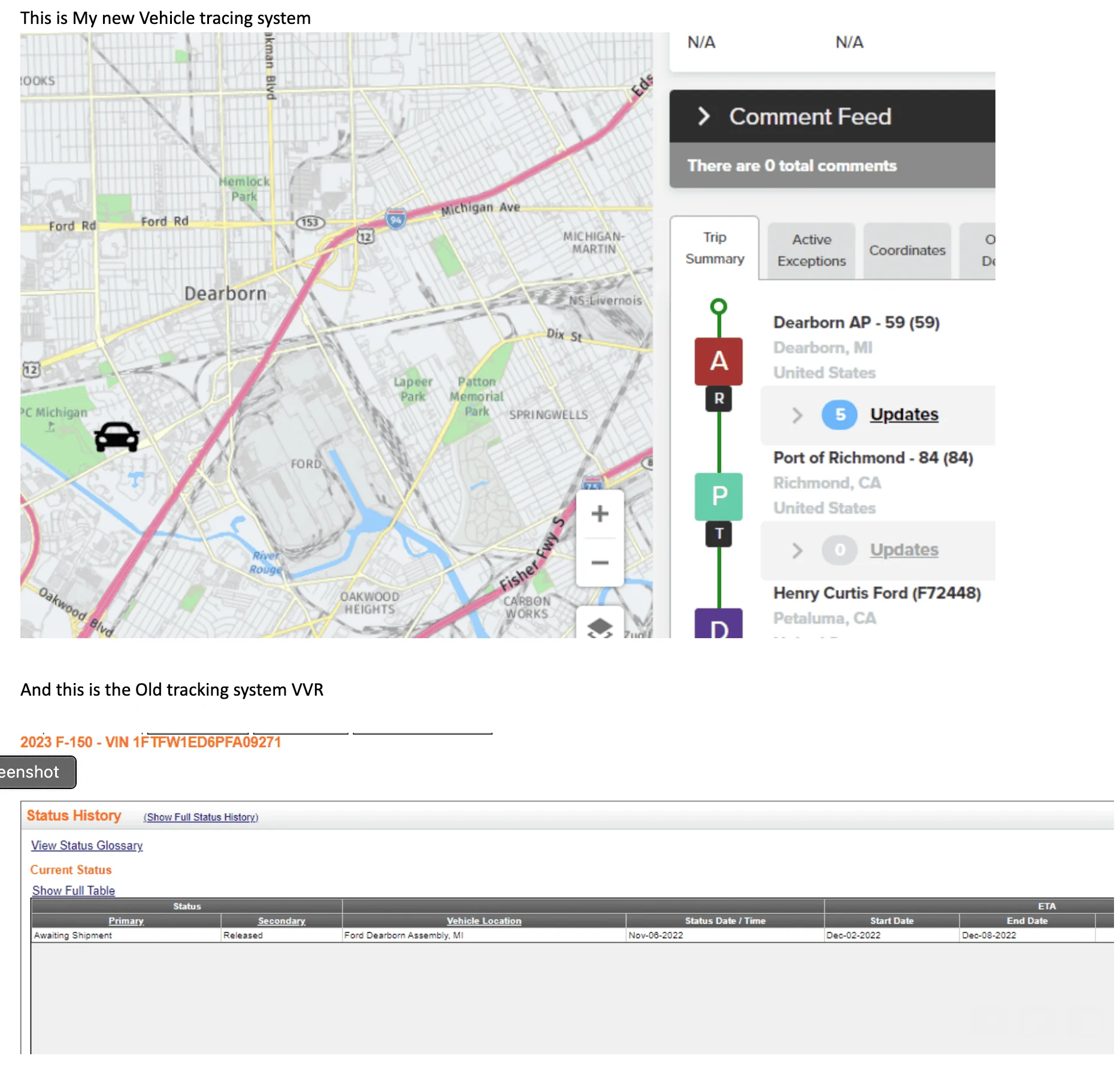Sort by the Secondary status column

pos(281,921)
